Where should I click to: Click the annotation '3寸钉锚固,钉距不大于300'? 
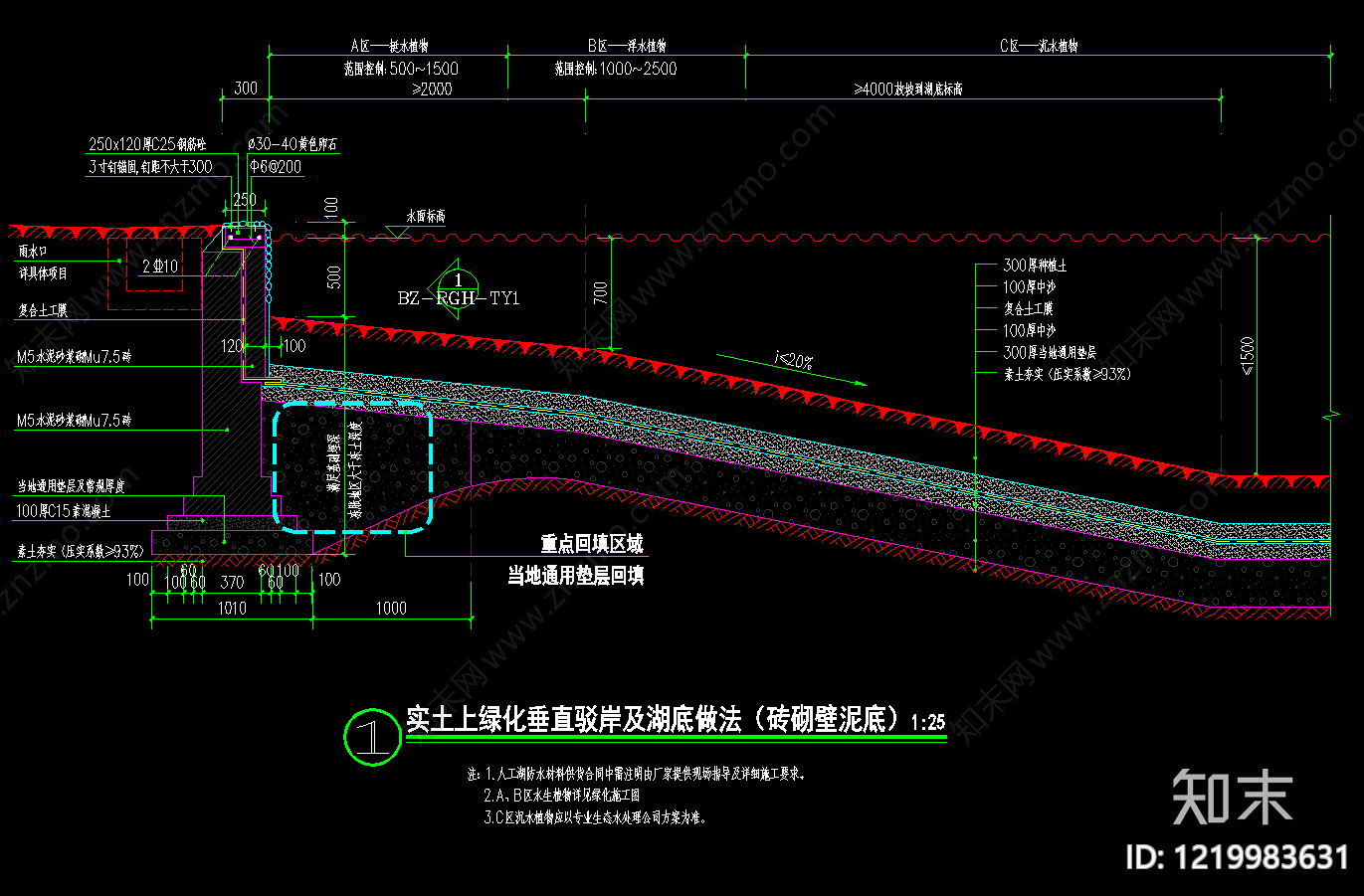tap(150, 167)
